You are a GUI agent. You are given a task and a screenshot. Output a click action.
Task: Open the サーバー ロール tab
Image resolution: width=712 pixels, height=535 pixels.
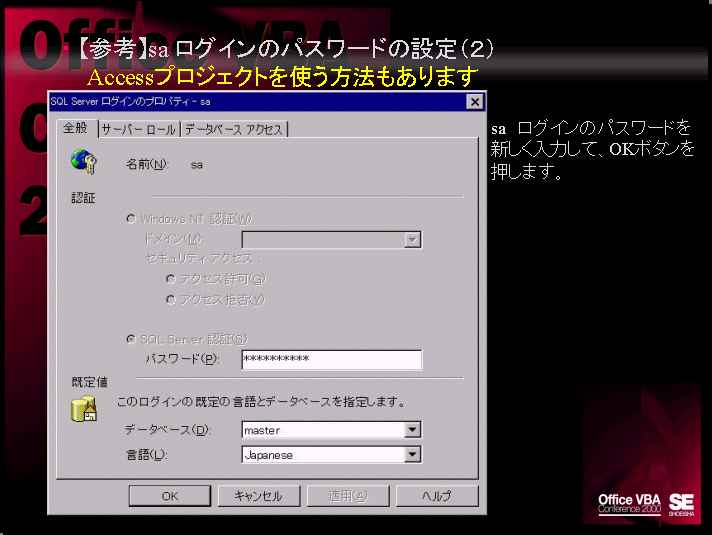tap(138, 129)
